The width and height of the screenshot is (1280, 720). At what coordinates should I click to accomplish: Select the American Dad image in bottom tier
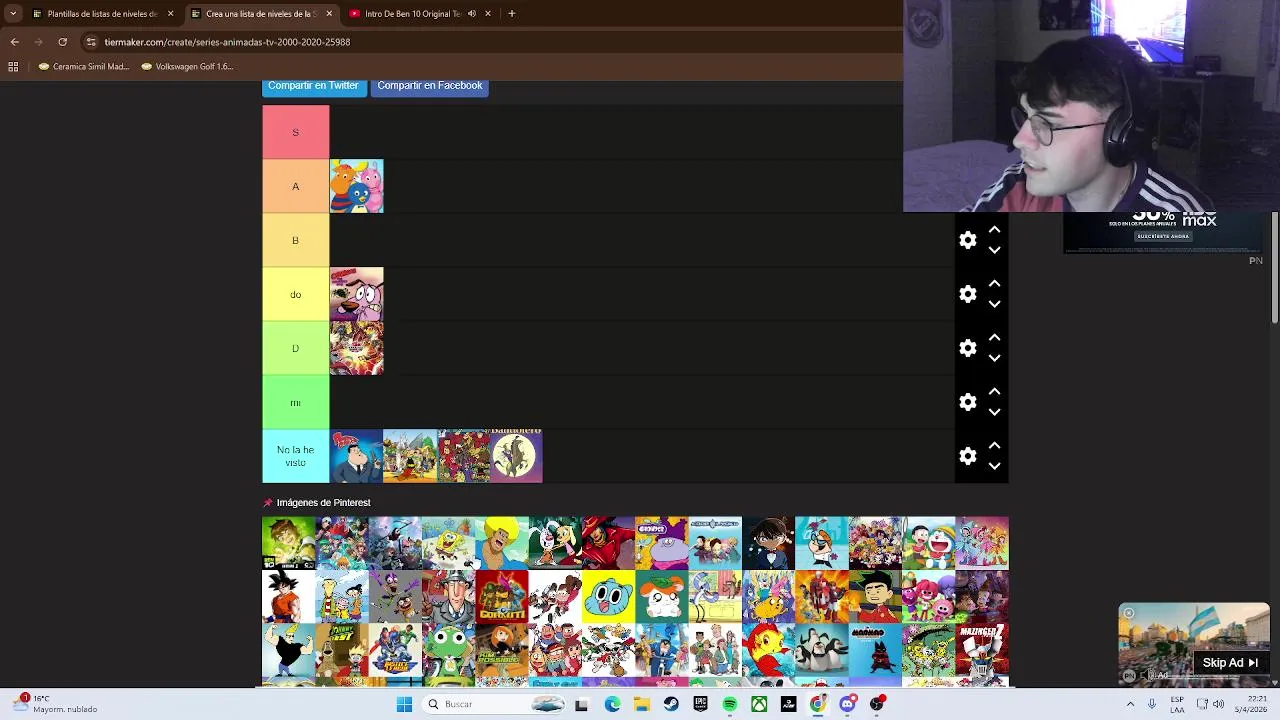[x=357, y=456]
